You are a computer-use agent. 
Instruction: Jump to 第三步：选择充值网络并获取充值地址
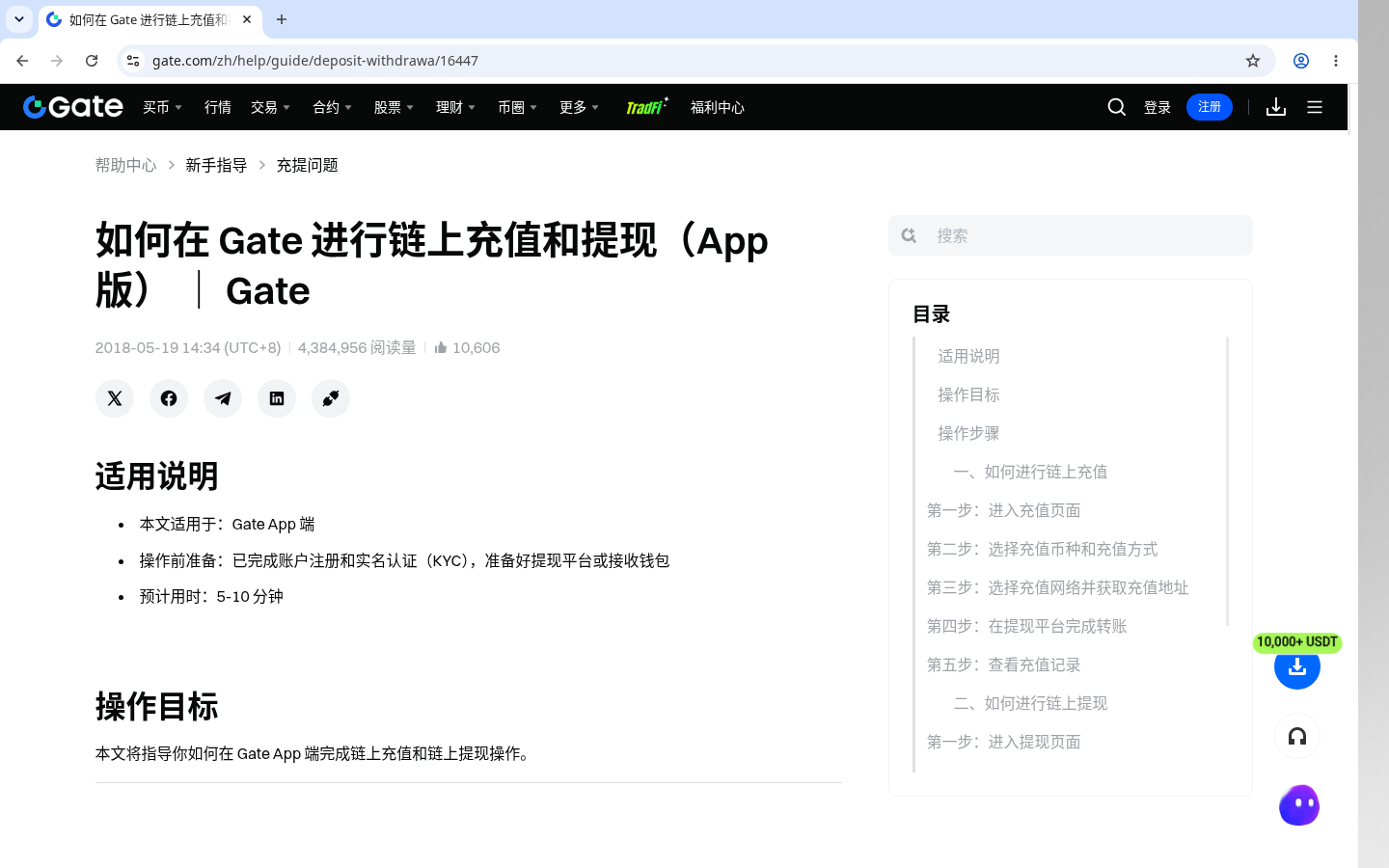coord(1057,587)
